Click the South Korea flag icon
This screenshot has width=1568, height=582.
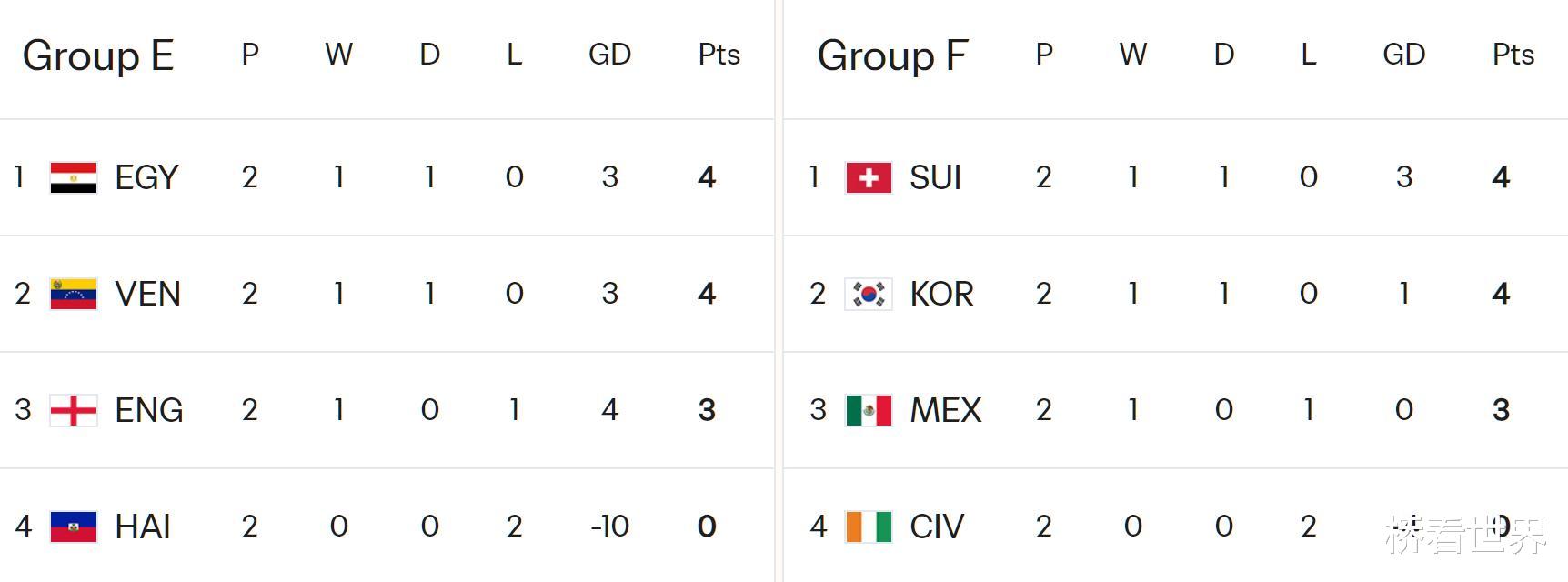coord(869,294)
